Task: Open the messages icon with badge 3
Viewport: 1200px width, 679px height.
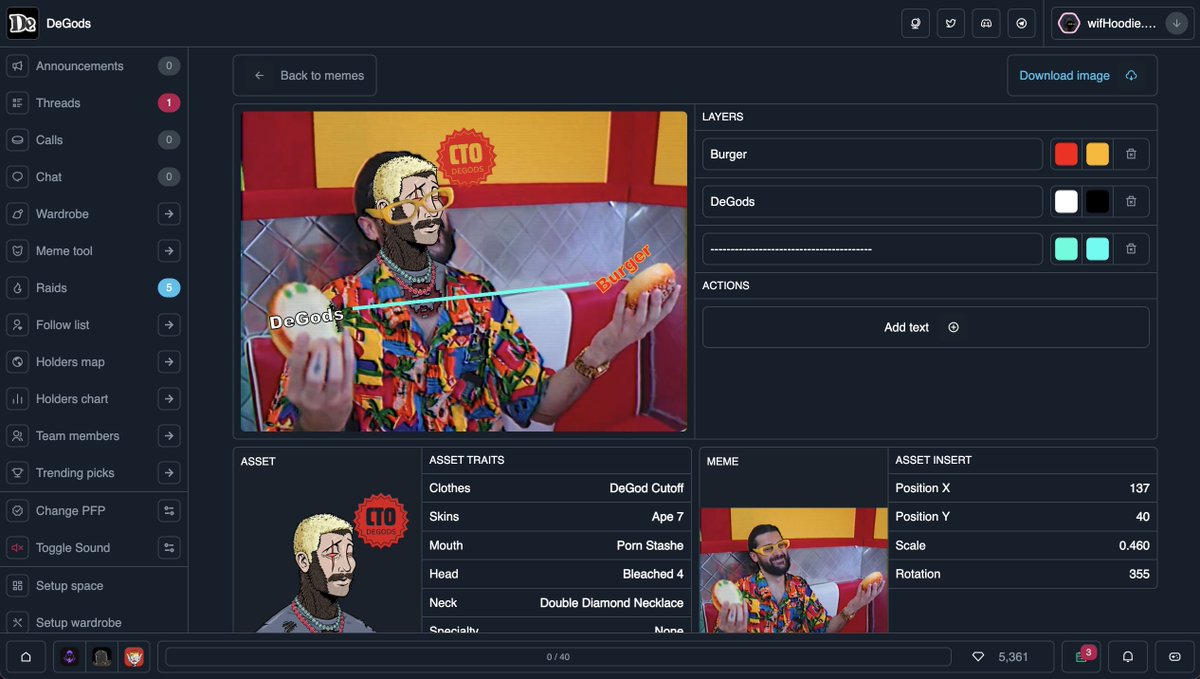Action: pyautogui.click(x=1081, y=657)
